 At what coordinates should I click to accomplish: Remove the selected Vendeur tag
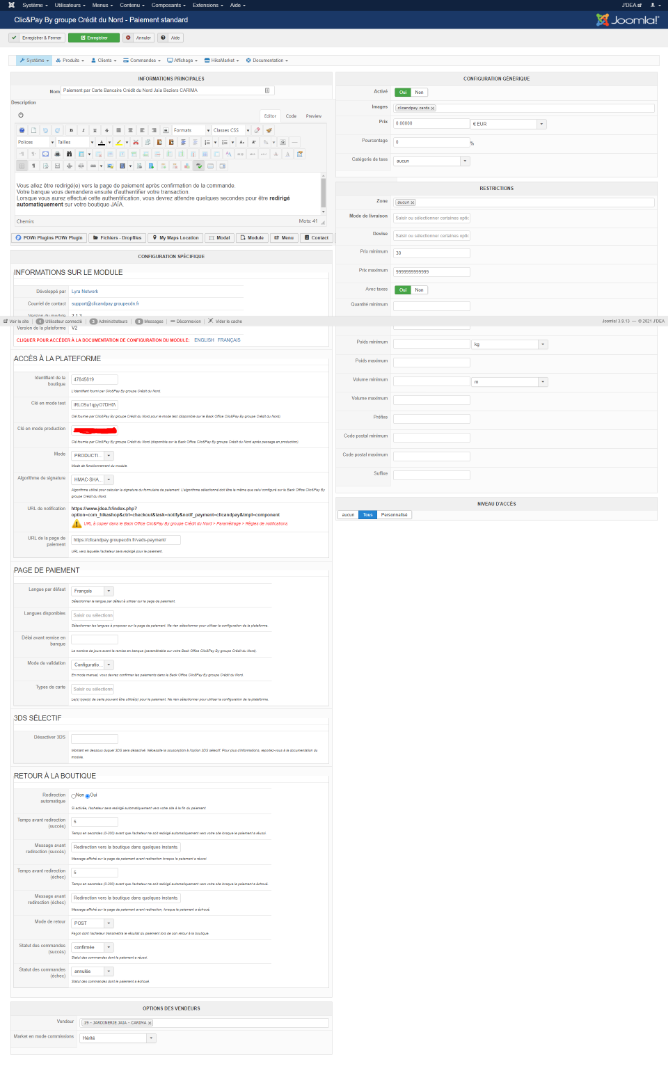point(150,1023)
